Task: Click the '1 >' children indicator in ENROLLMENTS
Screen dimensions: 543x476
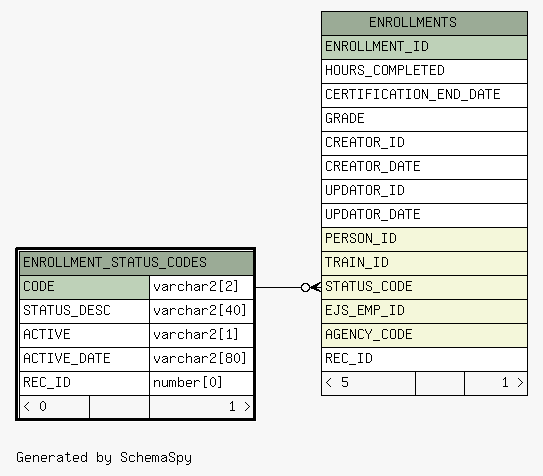Action: click(496, 383)
